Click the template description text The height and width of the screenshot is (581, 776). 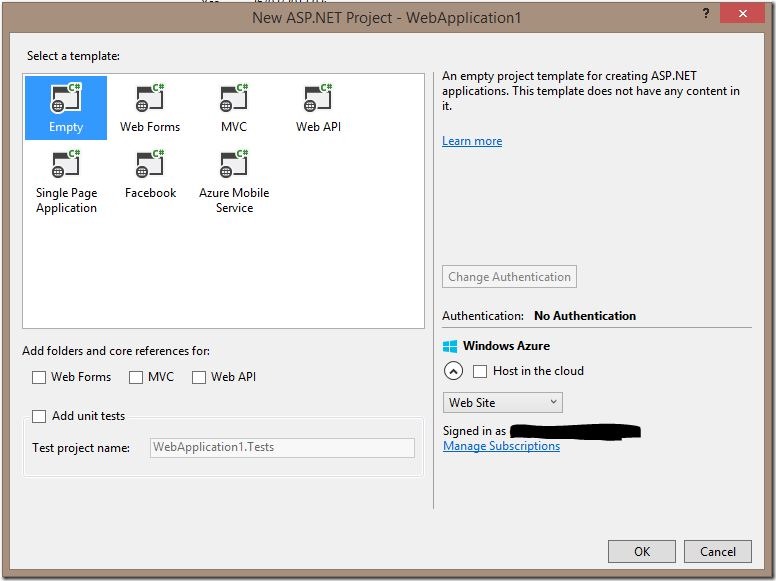tap(591, 91)
